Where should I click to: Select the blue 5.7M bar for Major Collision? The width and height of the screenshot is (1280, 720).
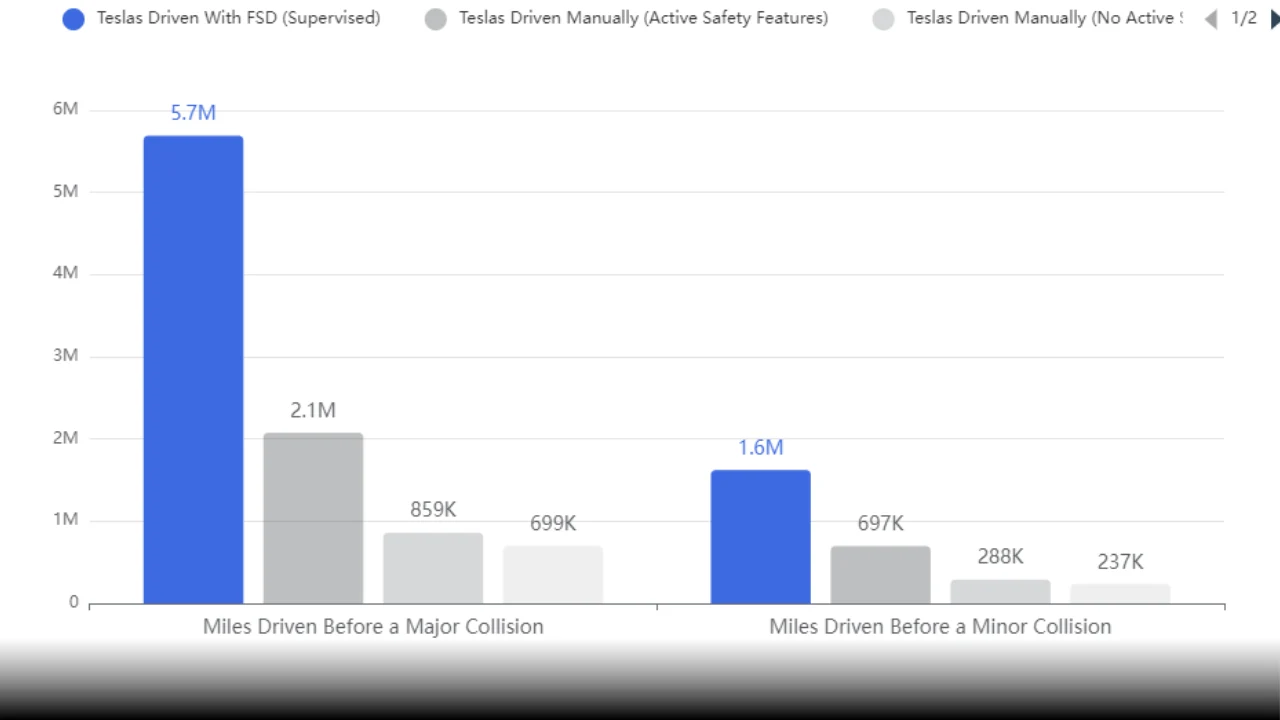coord(193,370)
